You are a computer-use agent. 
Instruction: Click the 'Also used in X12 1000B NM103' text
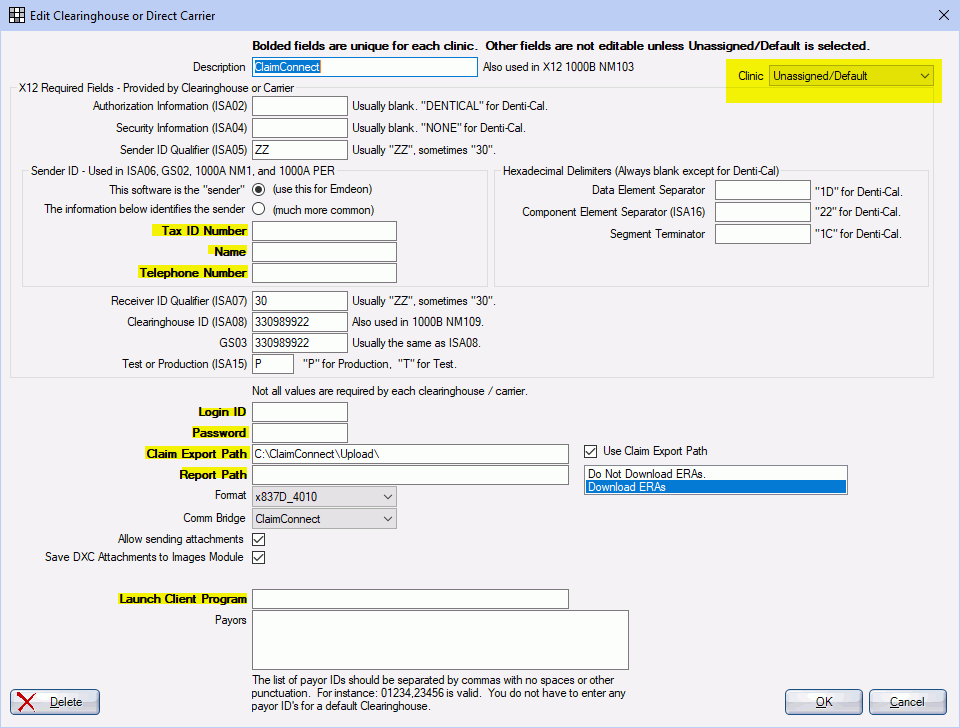(x=558, y=67)
